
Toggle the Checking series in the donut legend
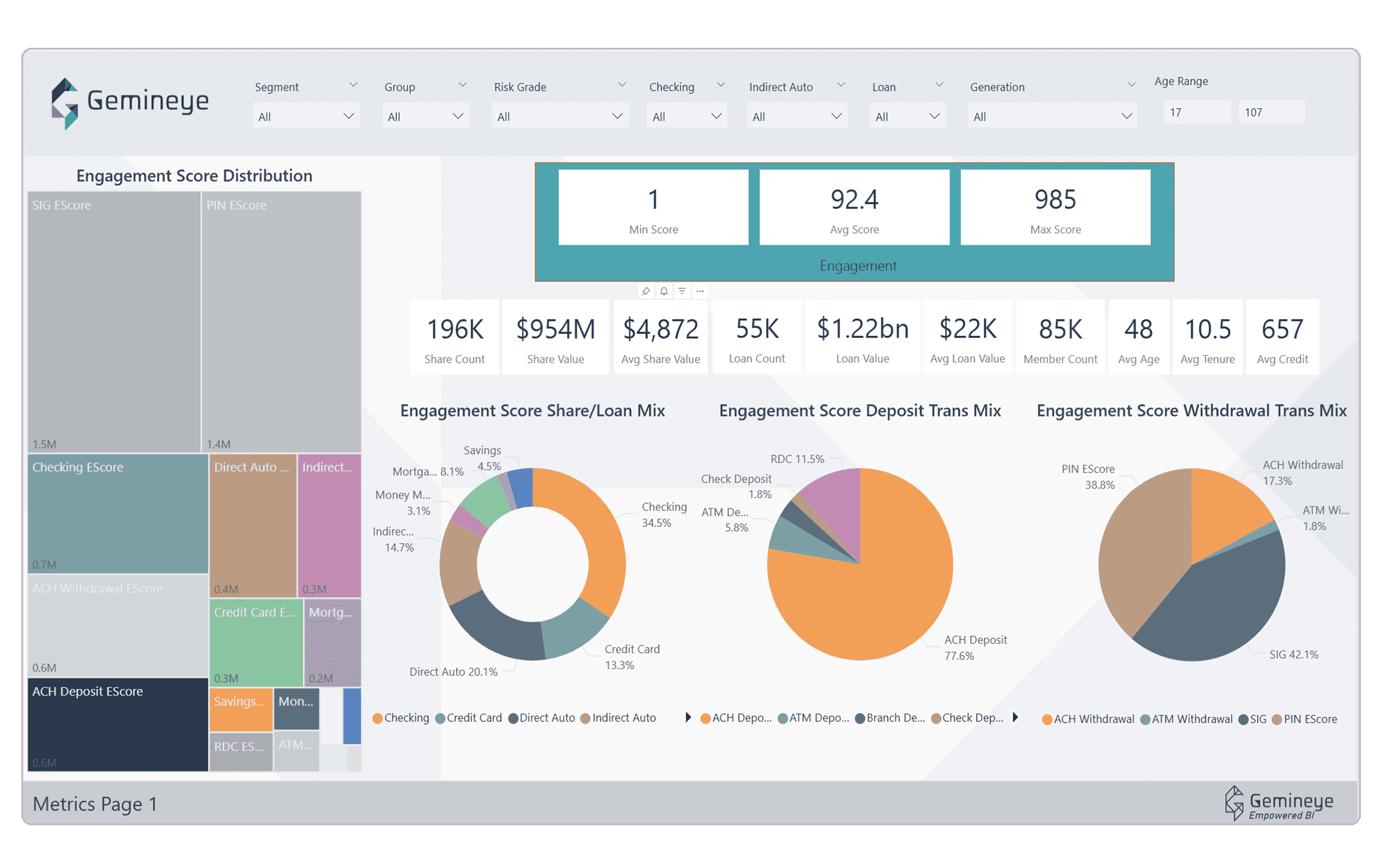400,718
